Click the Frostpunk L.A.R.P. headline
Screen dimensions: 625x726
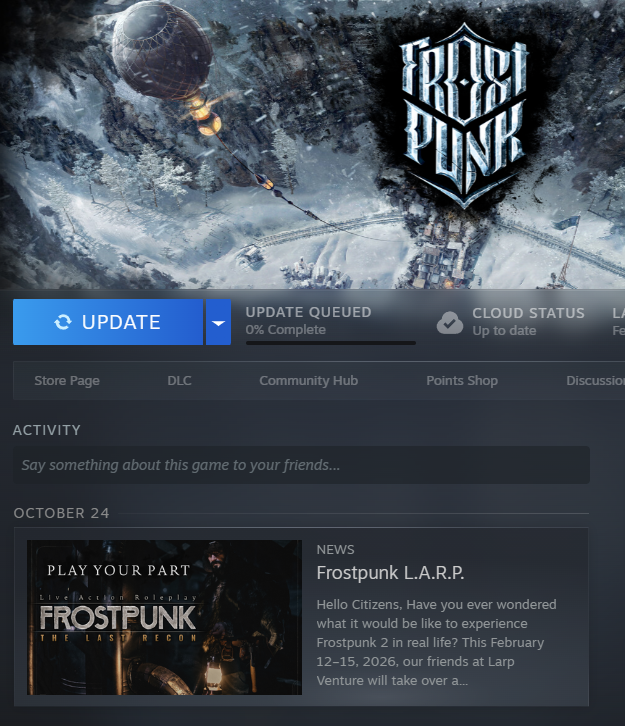[390, 573]
